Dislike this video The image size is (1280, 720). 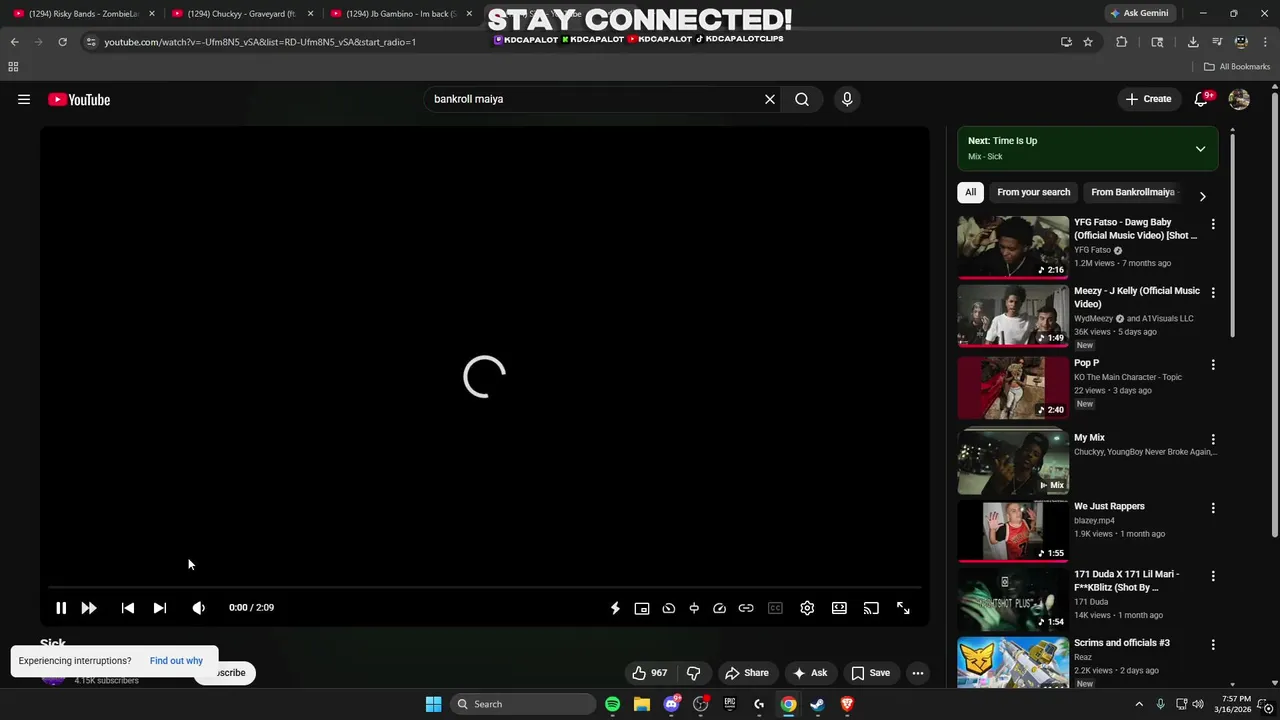(x=693, y=673)
